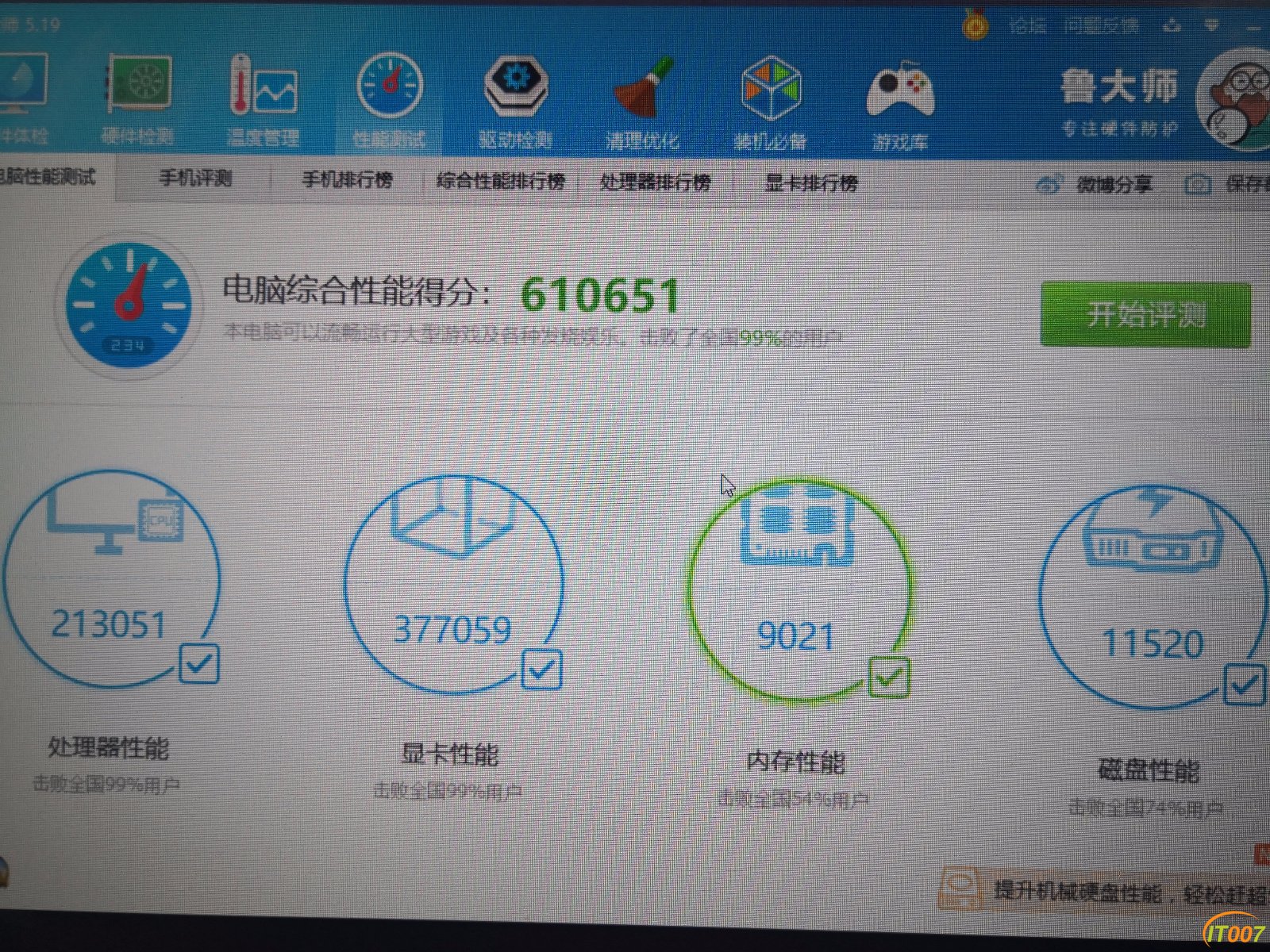Click the 处理器性能 label

pyautogui.click(x=109, y=747)
